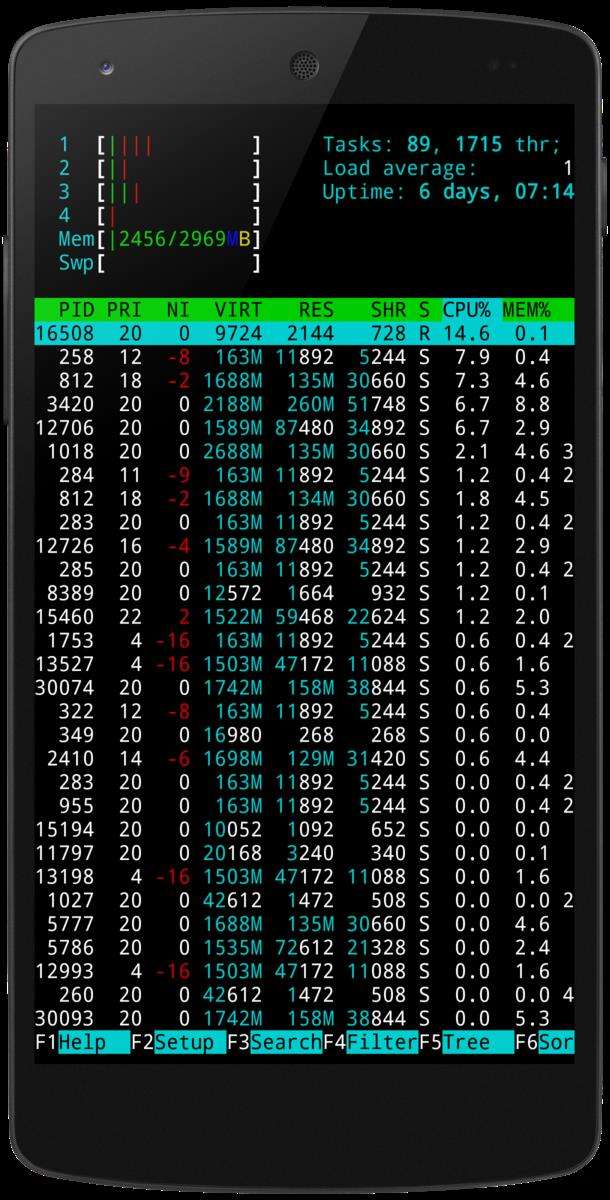Click the CPU 1 usage meter

pos(160,144)
